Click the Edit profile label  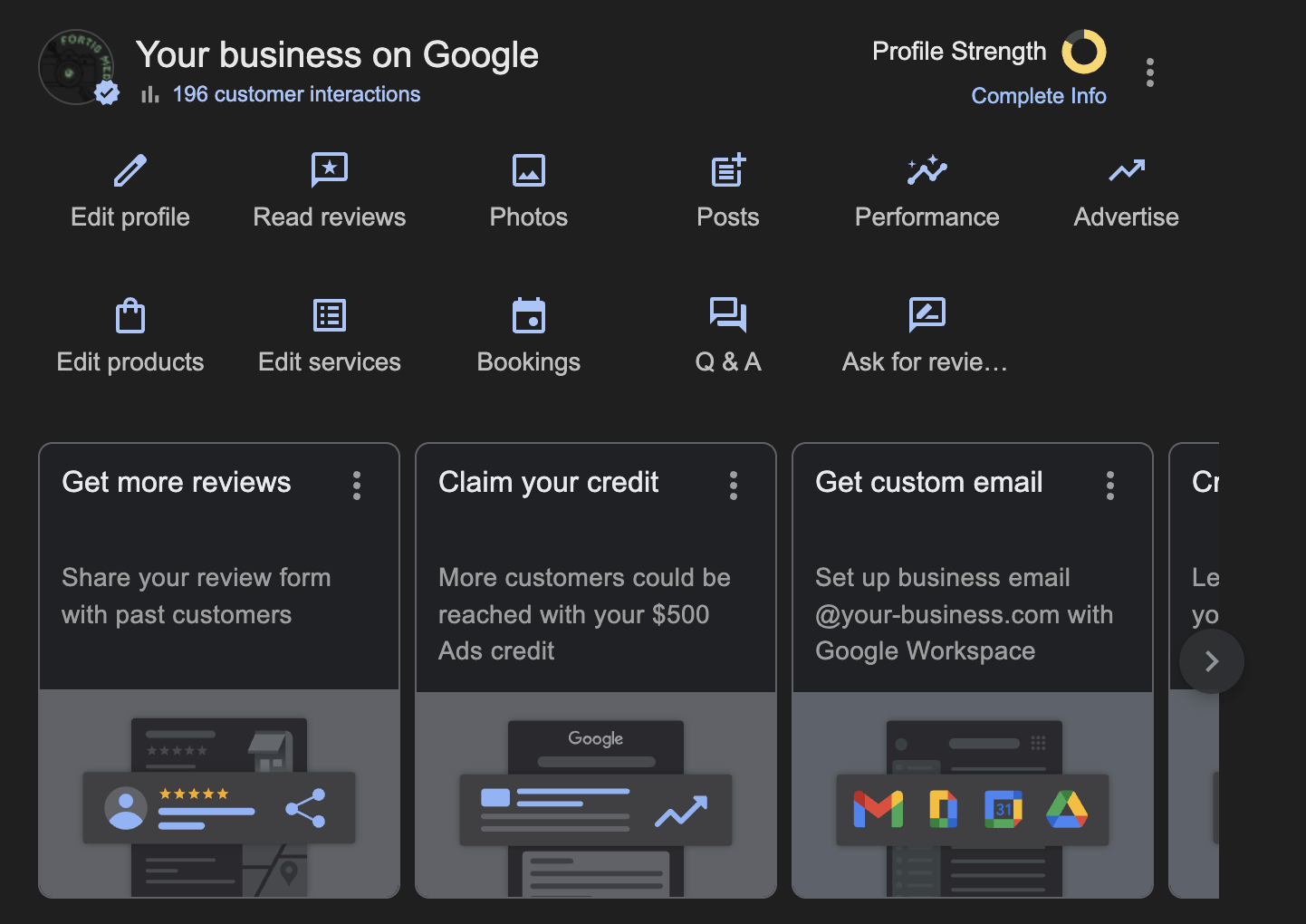tap(130, 217)
